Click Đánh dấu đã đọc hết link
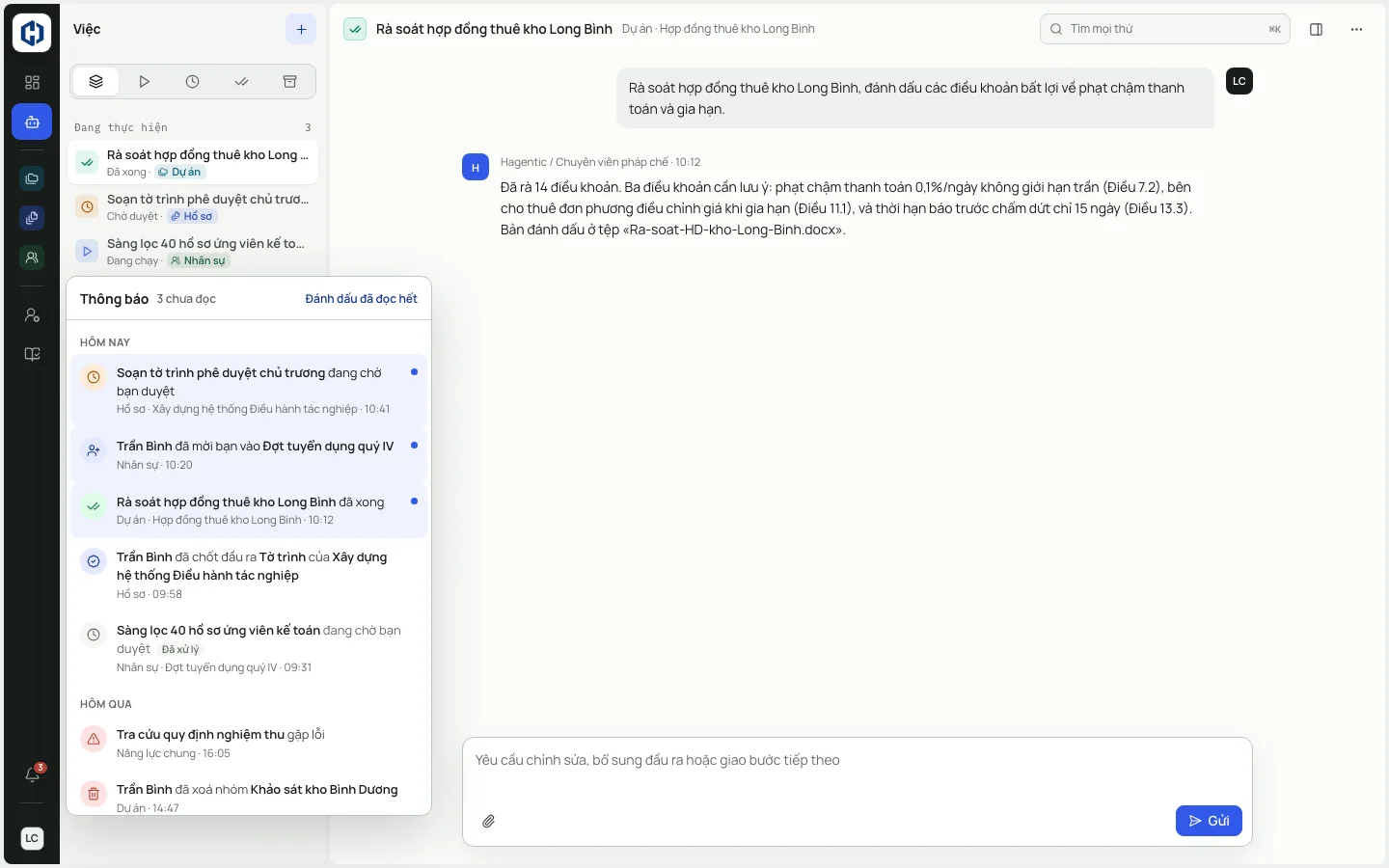 361,299
